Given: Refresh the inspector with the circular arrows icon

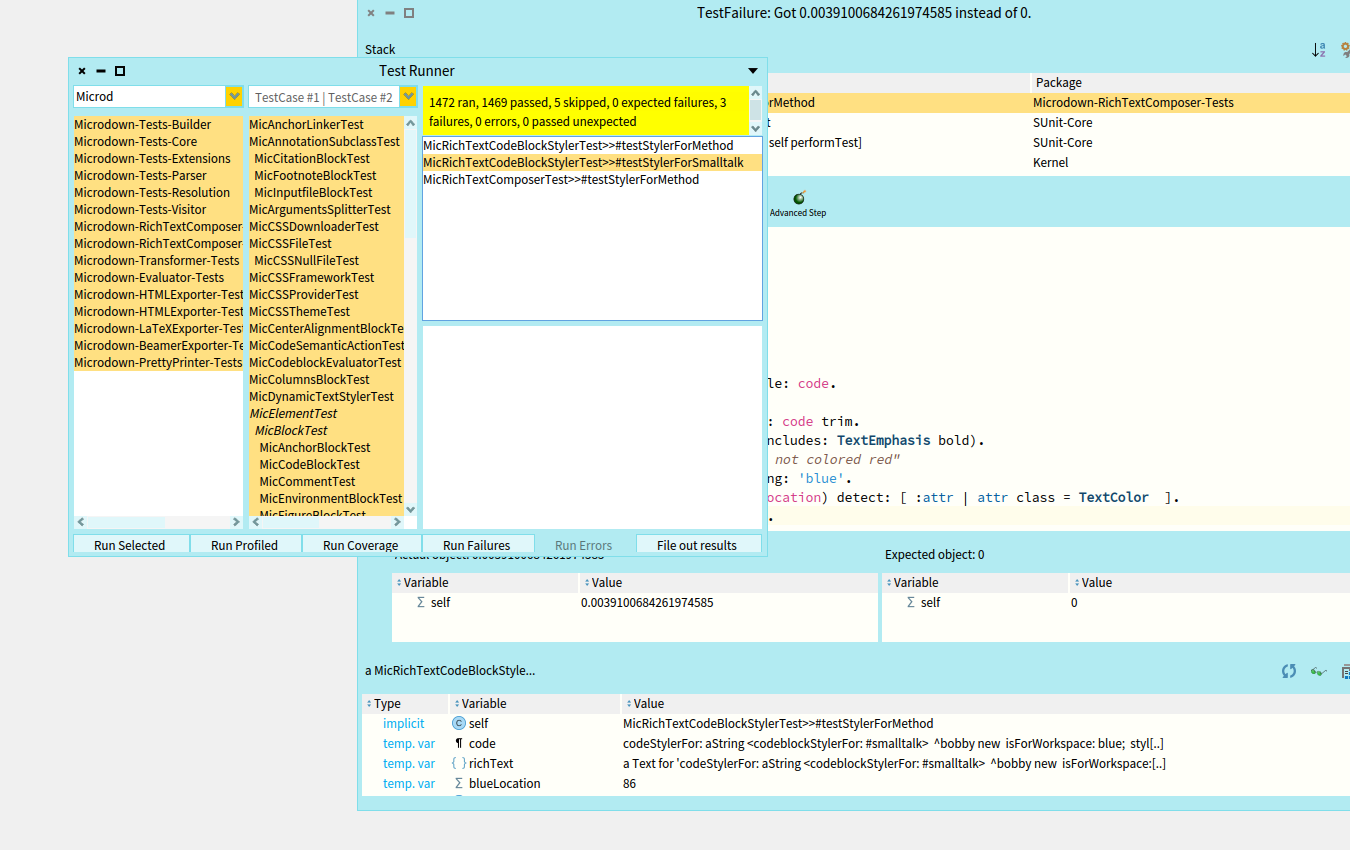Looking at the screenshot, I should pyautogui.click(x=1289, y=671).
